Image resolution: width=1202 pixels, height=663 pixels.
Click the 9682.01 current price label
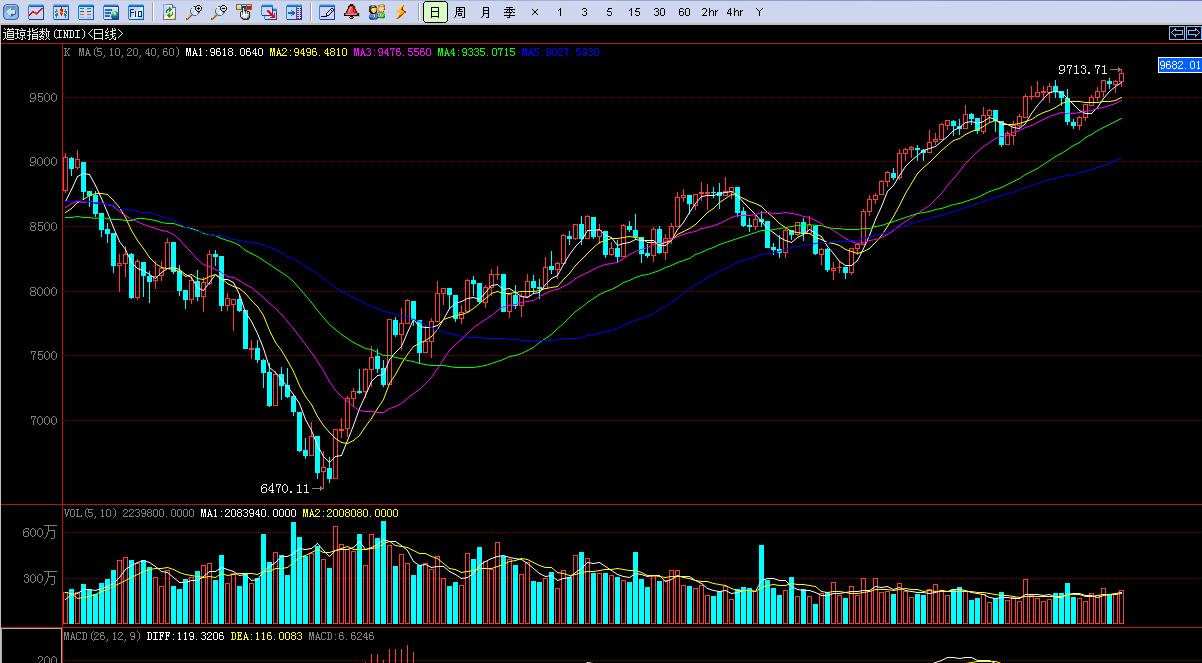pyautogui.click(x=1178, y=65)
